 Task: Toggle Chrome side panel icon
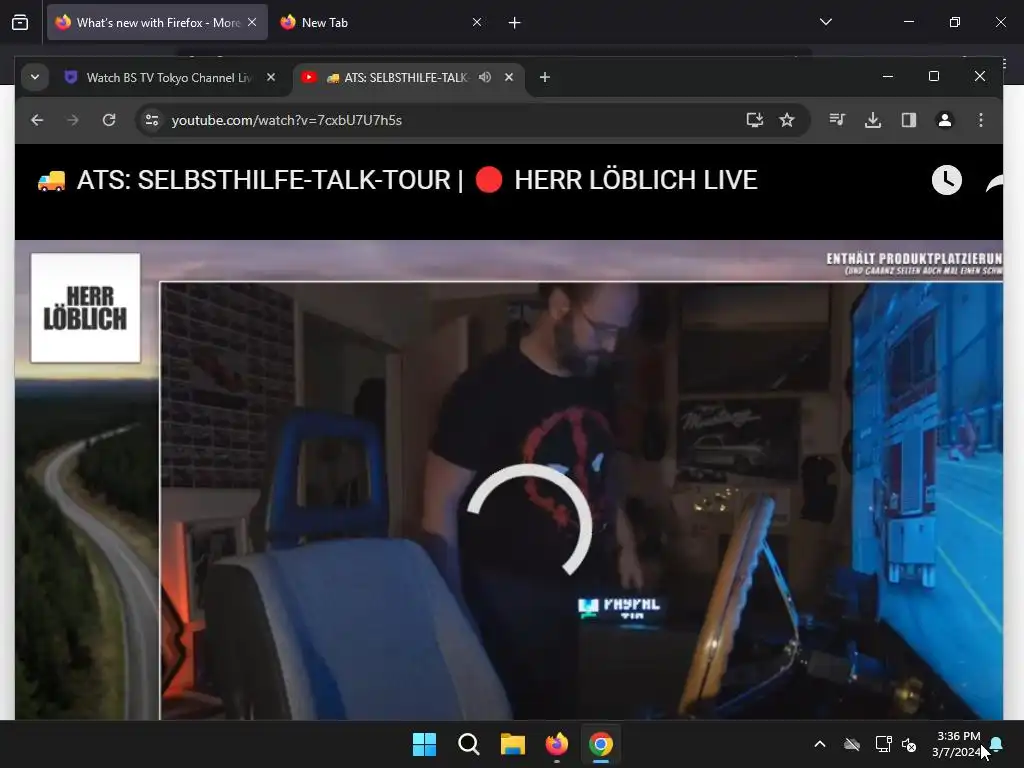pyautogui.click(x=909, y=120)
